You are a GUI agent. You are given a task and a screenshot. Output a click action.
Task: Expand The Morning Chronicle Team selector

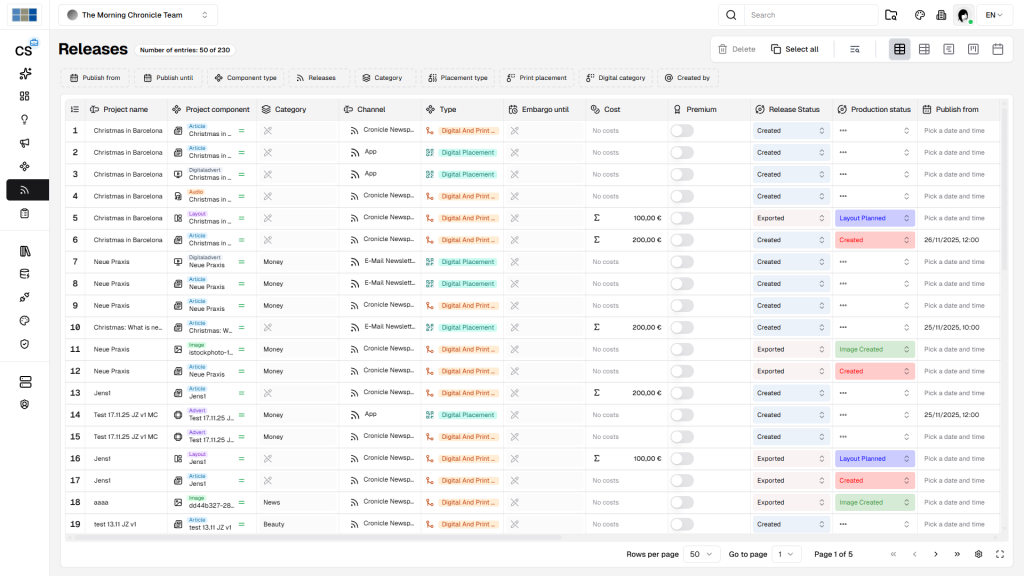[x=138, y=15]
